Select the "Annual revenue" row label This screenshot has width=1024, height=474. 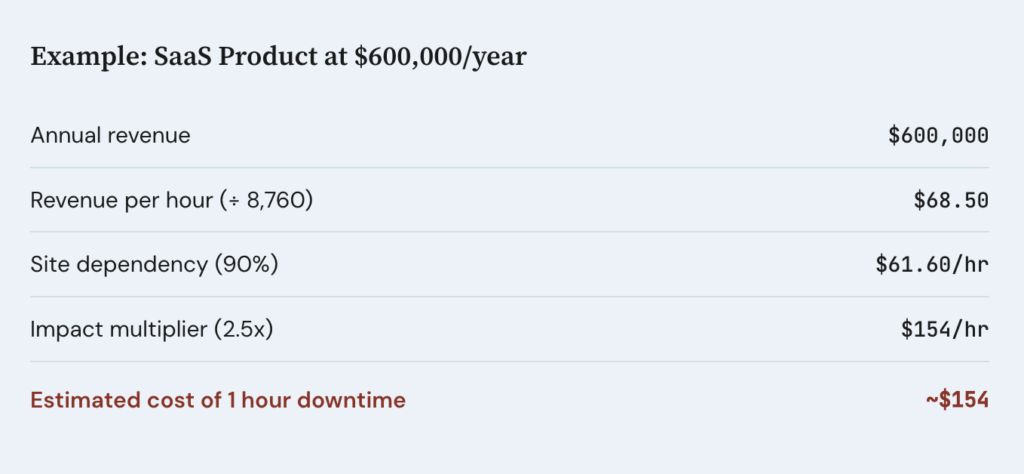click(x=110, y=135)
